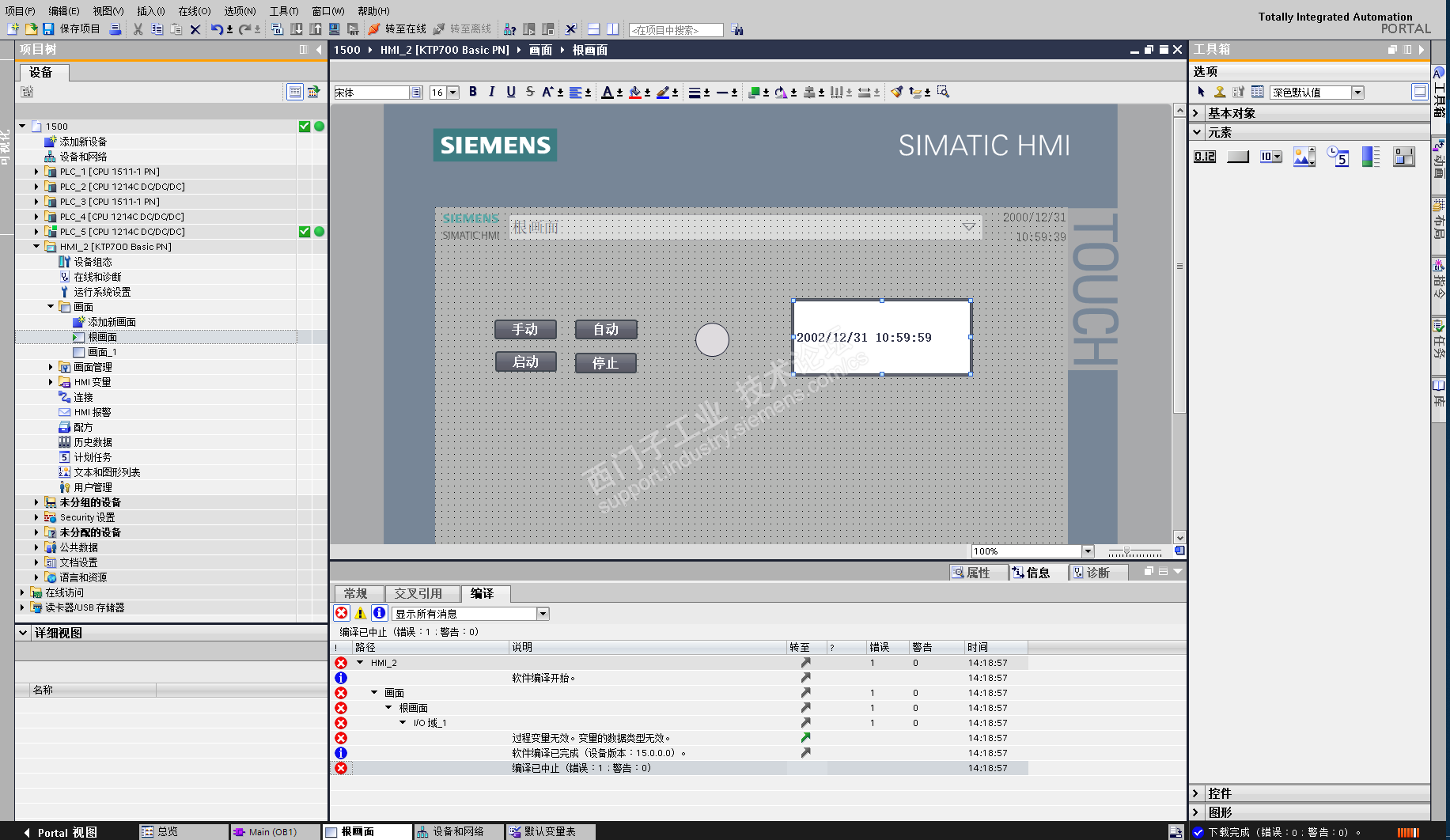This screenshot has width=1450, height=840.
Task: Toggle the error messages filter button
Action: (x=342, y=613)
